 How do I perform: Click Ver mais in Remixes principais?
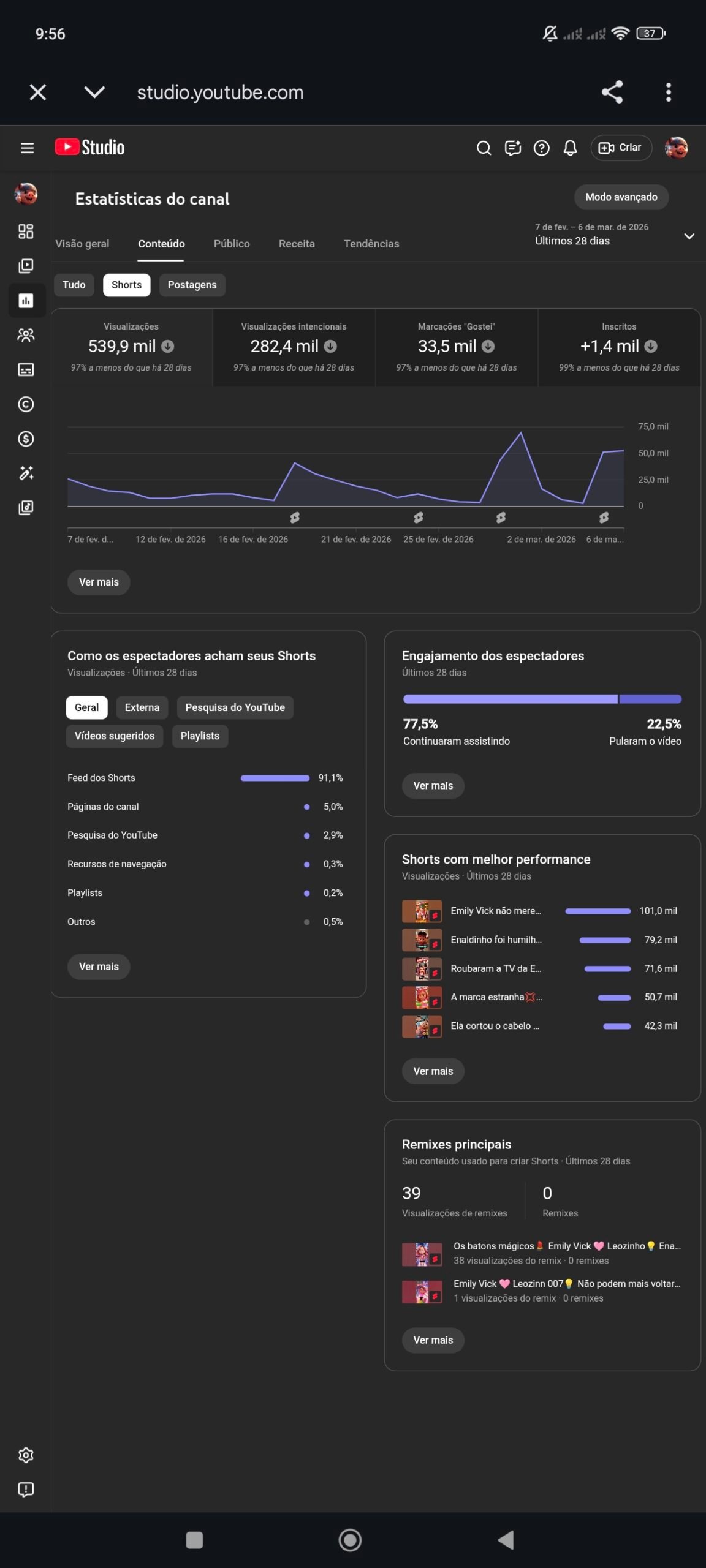click(x=433, y=1340)
